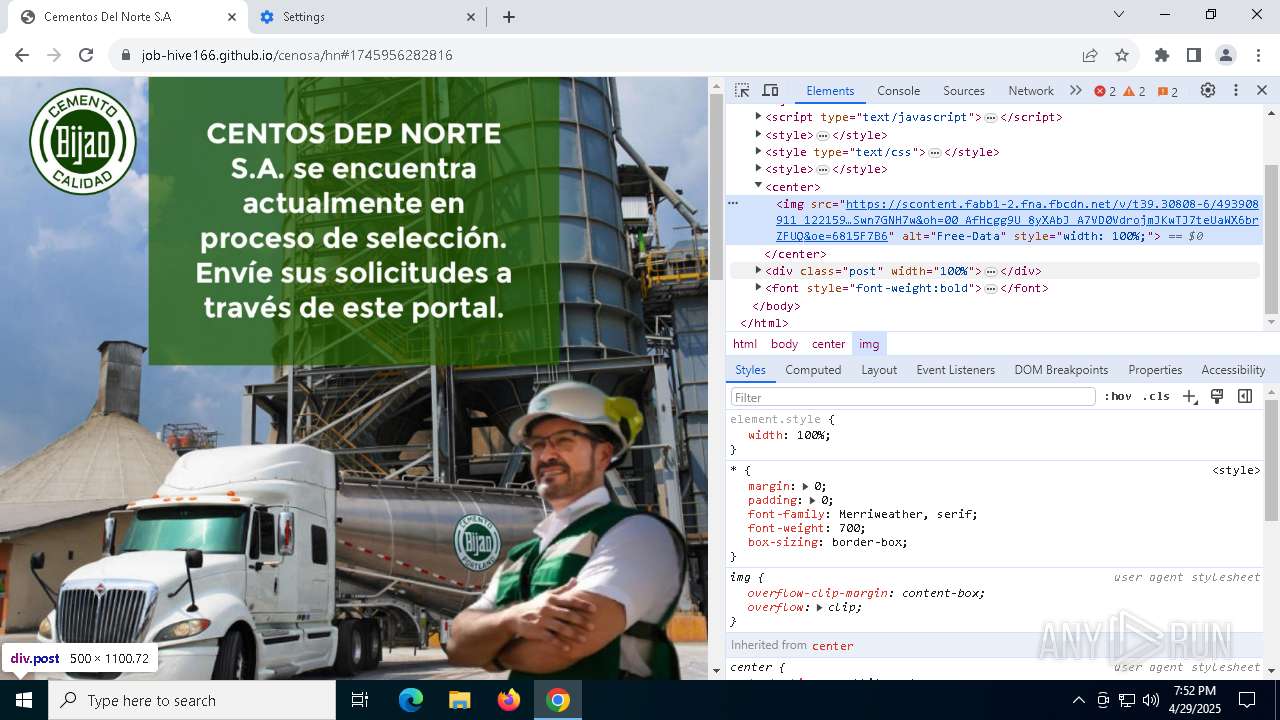Toggle rendering emulations paintbrush icon
The width and height of the screenshot is (1280, 720).
point(1217,397)
